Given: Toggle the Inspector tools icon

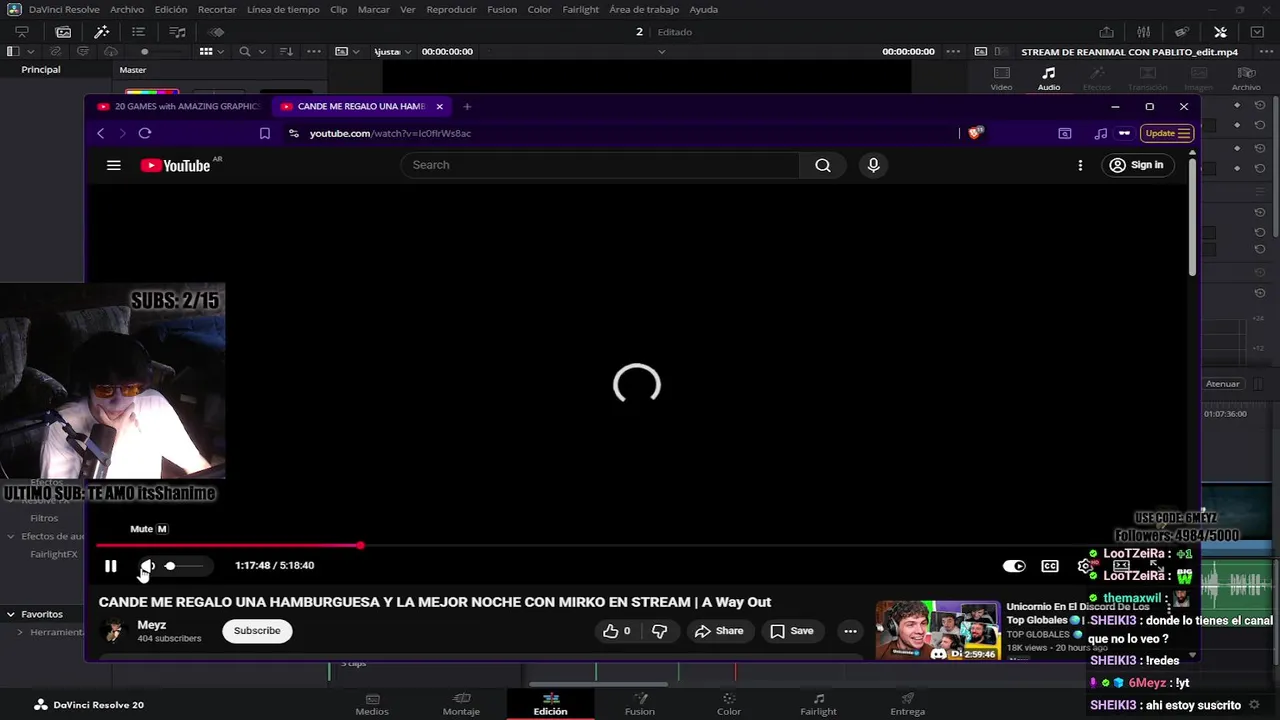Looking at the screenshot, I should point(1220,32).
